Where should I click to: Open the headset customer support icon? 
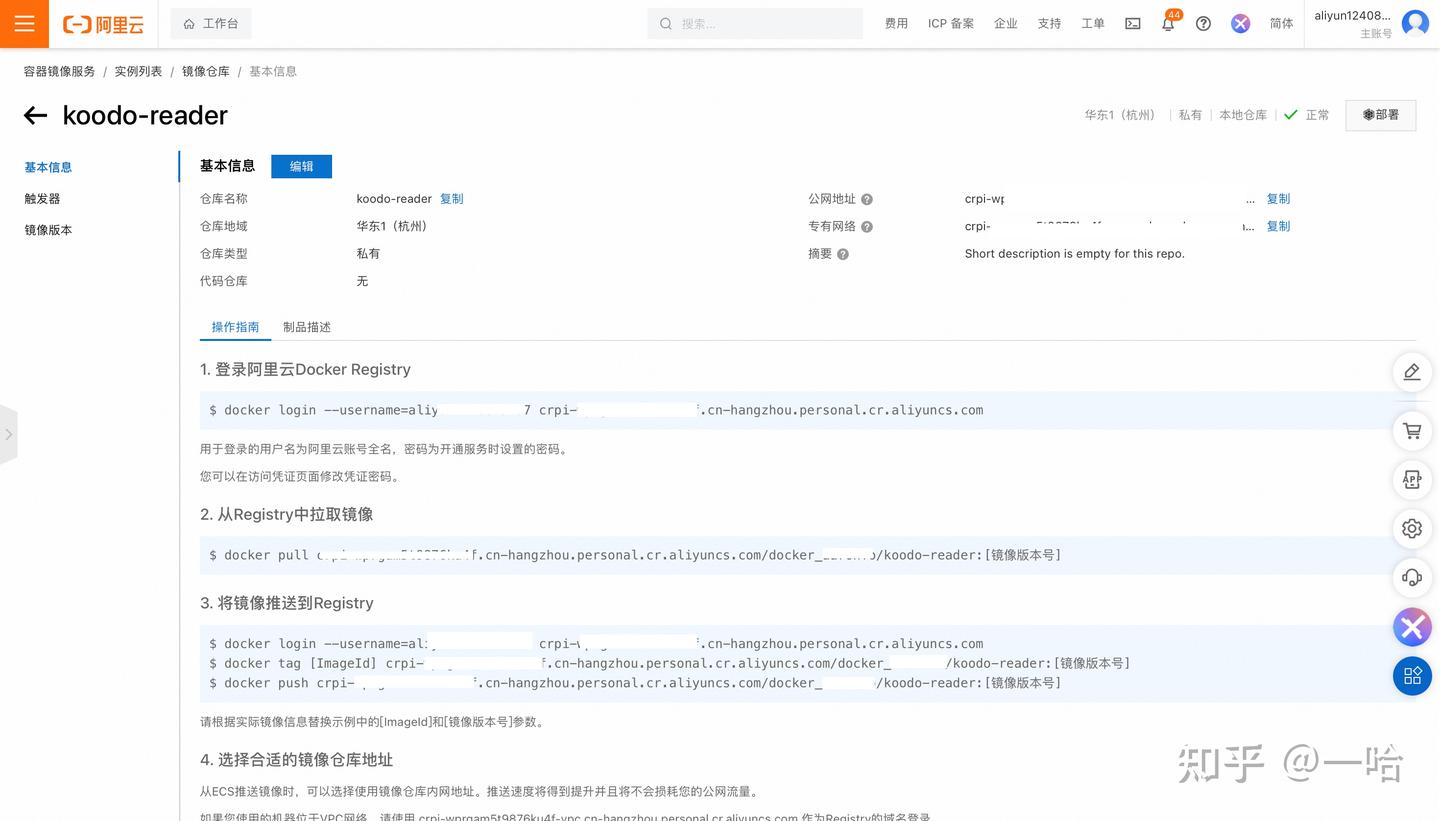pyautogui.click(x=1411, y=577)
